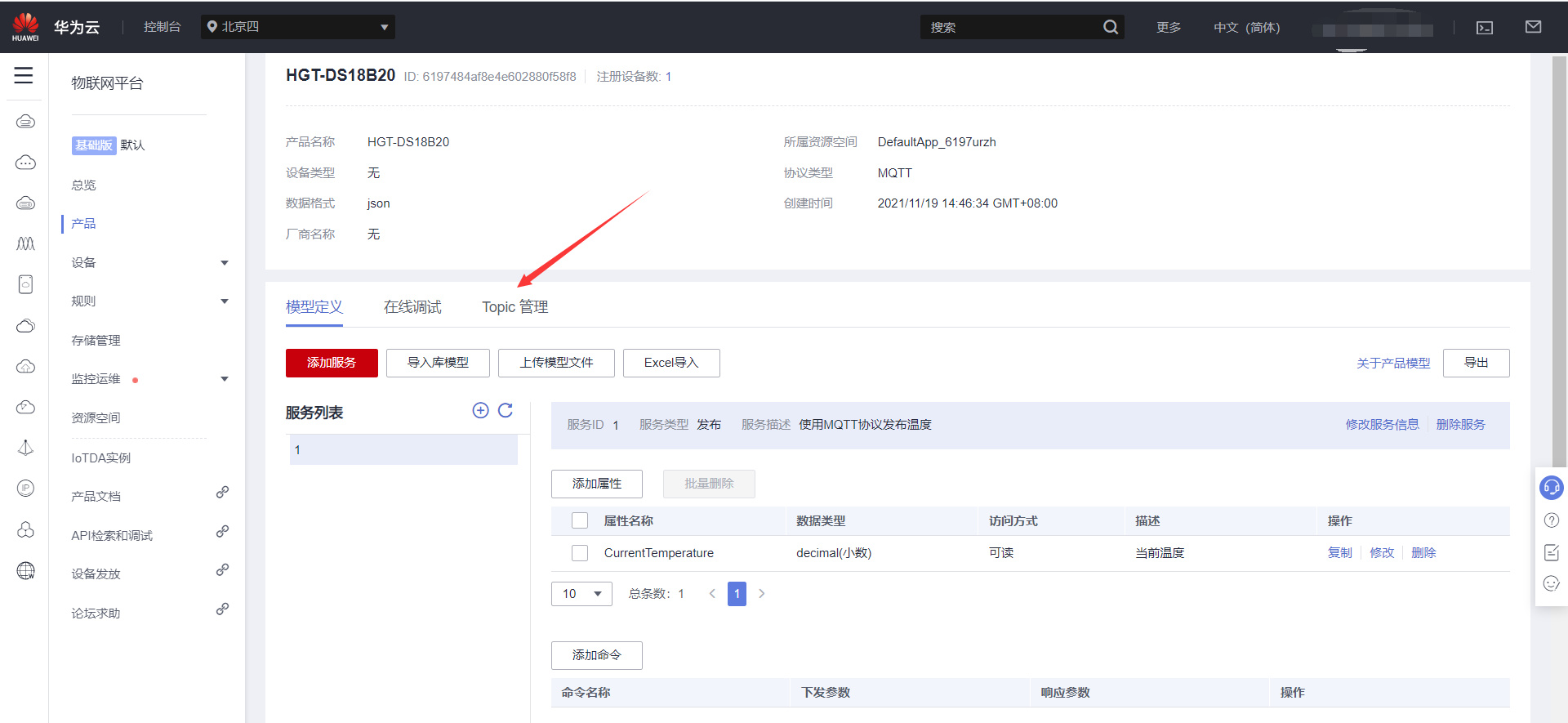Switch to the Topic 管理 tab

pyautogui.click(x=514, y=307)
